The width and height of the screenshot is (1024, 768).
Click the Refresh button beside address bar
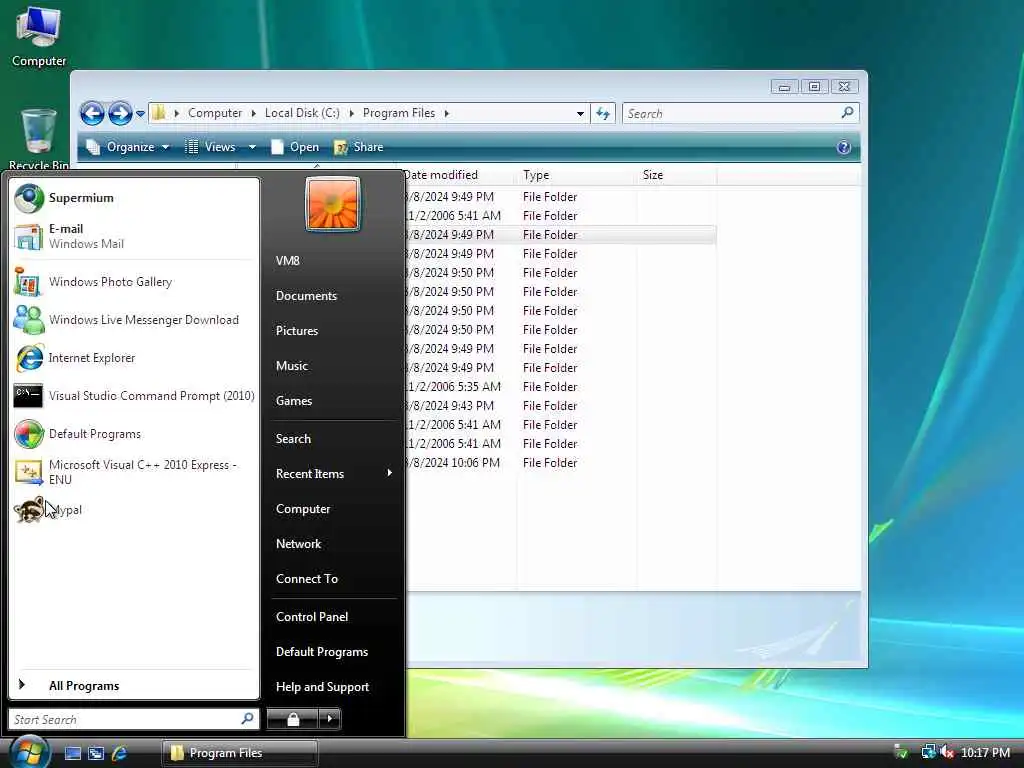tap(603, 114)
